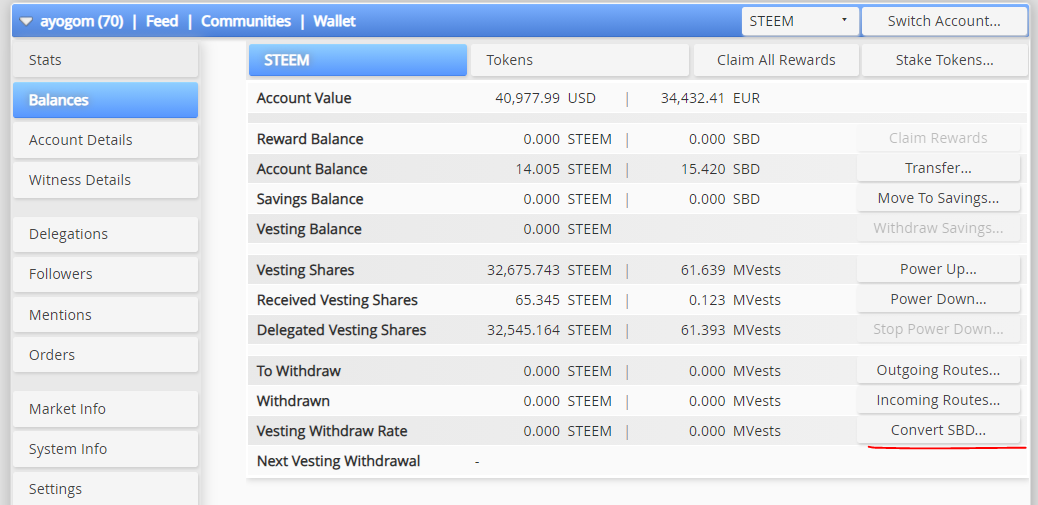Open the Incoming Routes... dialog button
Viewport: 1038px width, 505px height.
(938, 400)
